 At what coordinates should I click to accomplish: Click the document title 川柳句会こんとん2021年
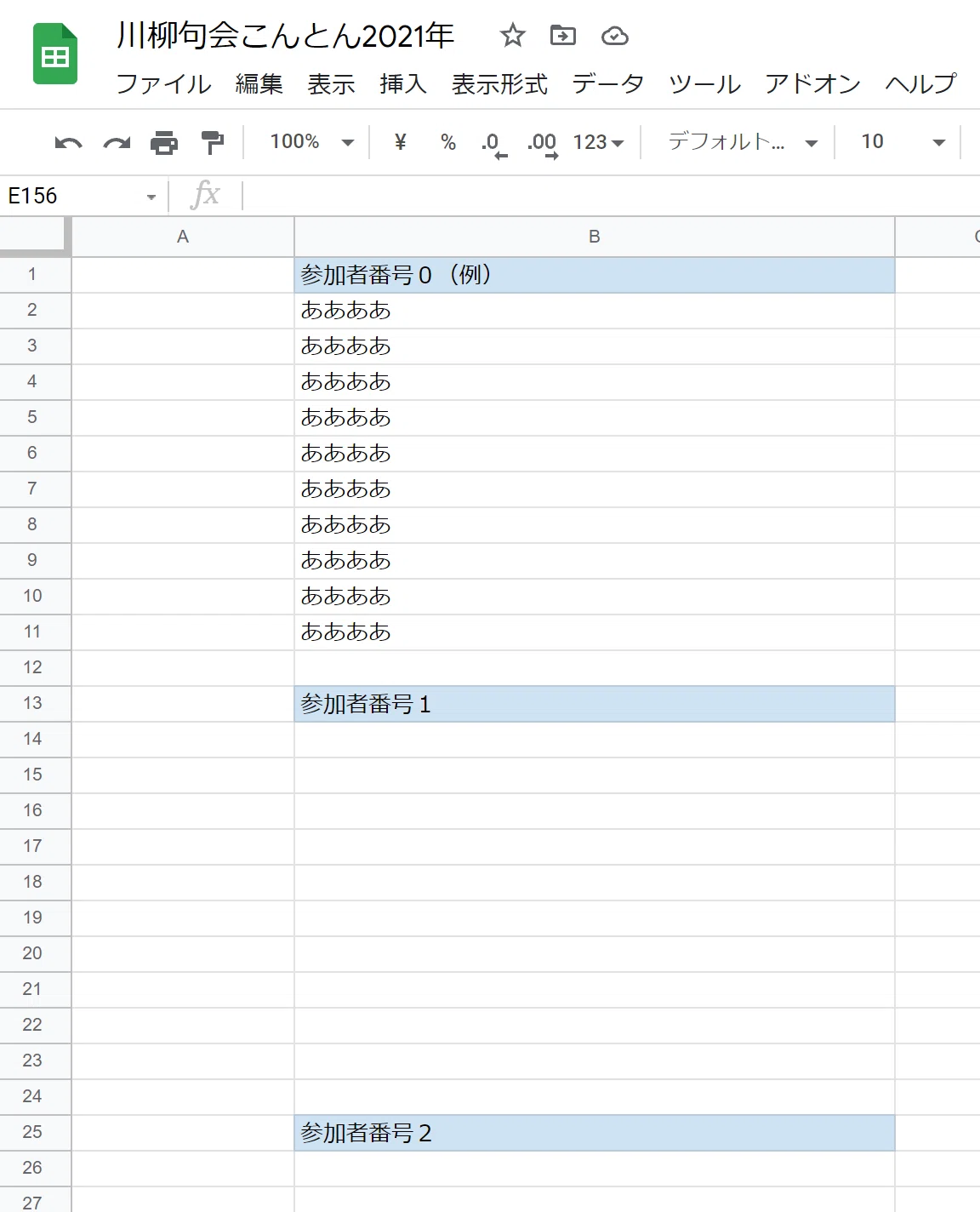coord(286,36)
